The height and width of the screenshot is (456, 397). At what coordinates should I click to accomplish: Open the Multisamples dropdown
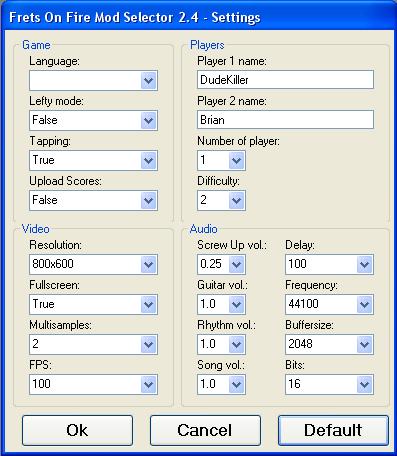(x=93, y=344)
